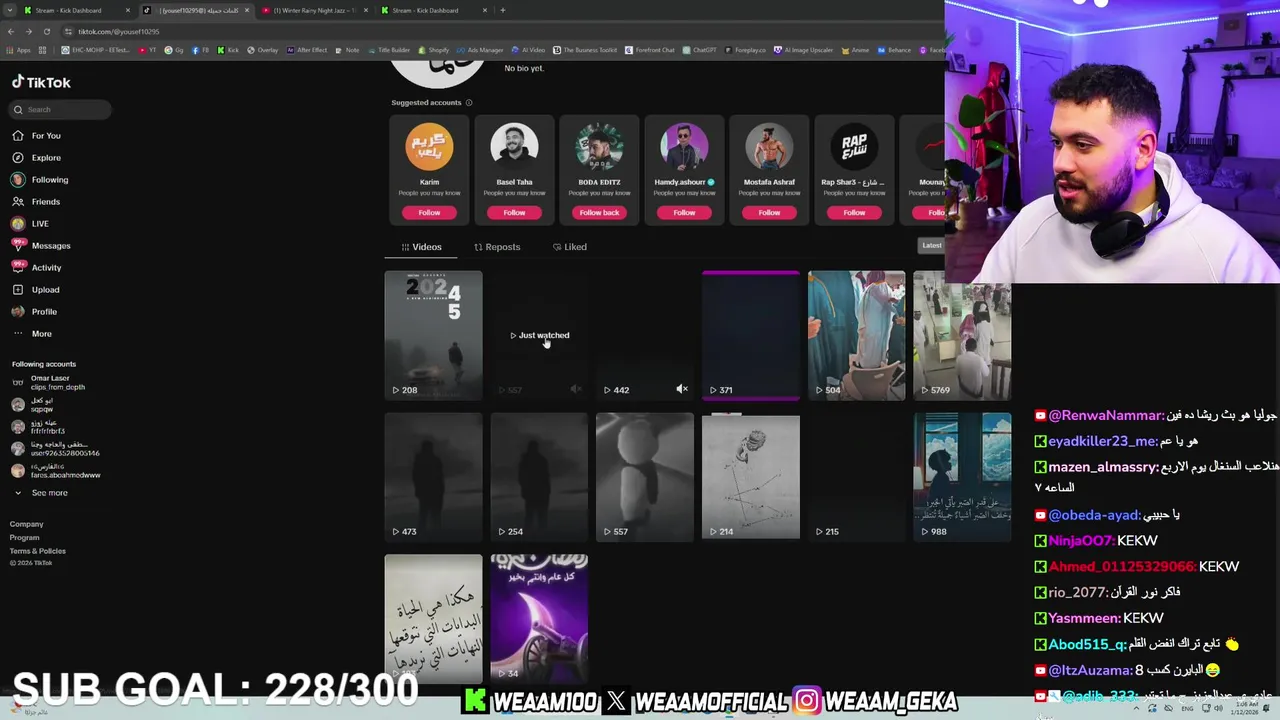Screen dimensions: 1280x720
Task: Select the Reposts tab on profile
Action: pos(497,247)
